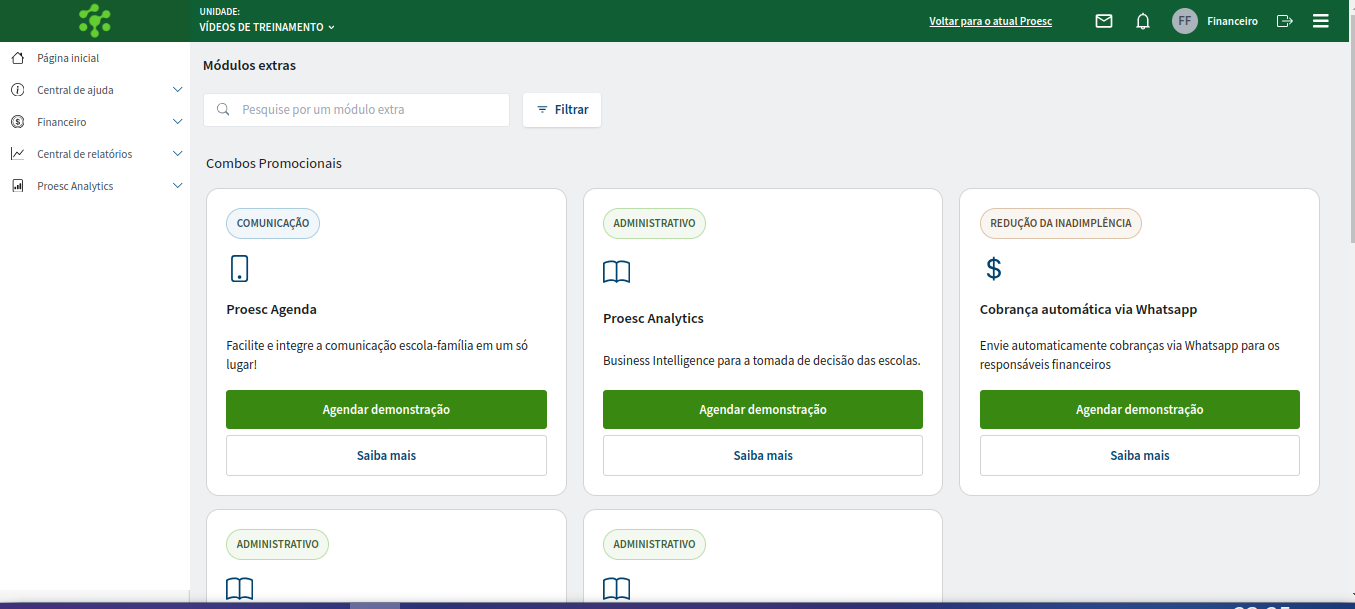Select Central de ajuda menu item
Screen dimensions: 1355x609
click(75, 90)
